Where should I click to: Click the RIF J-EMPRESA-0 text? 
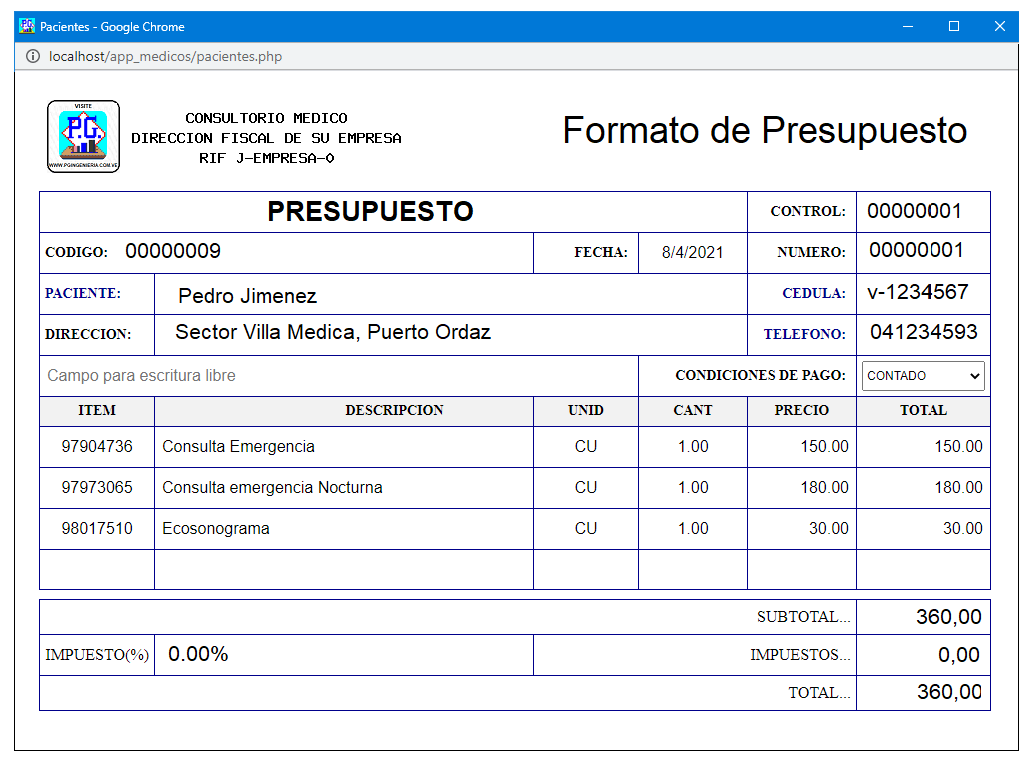click(266, 158)
